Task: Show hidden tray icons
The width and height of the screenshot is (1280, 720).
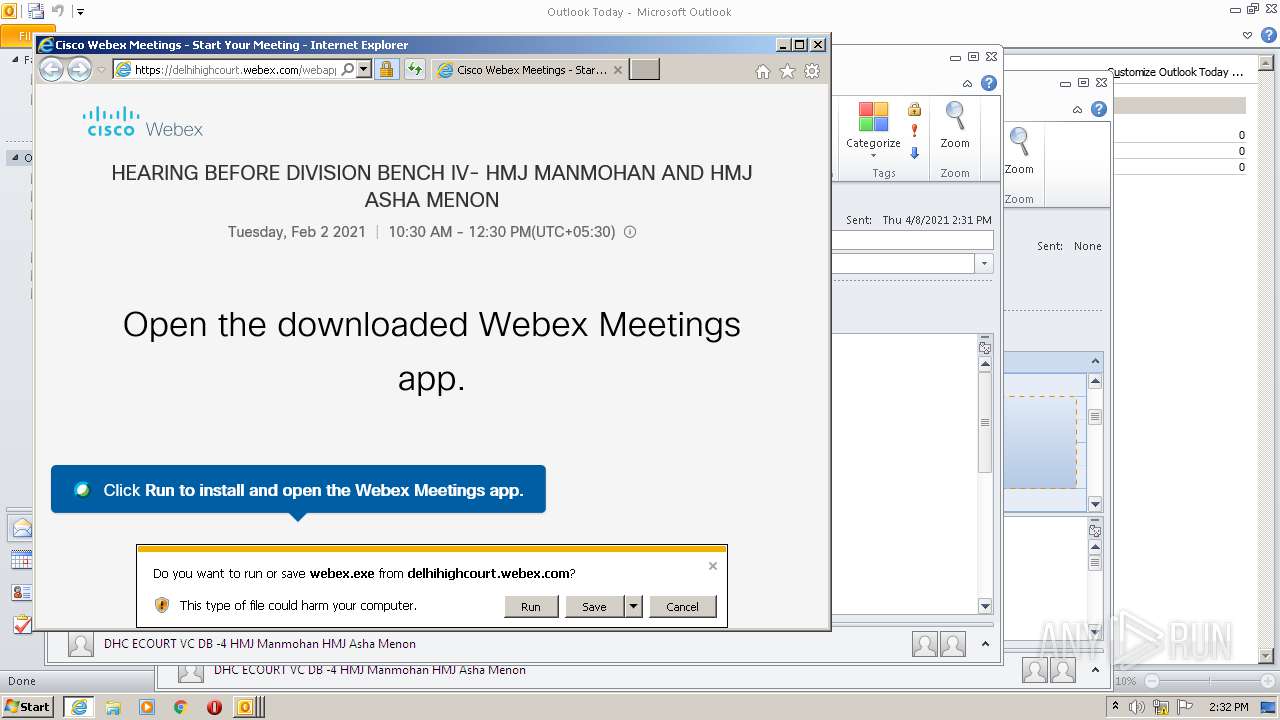Action: tap(1116, 707)
